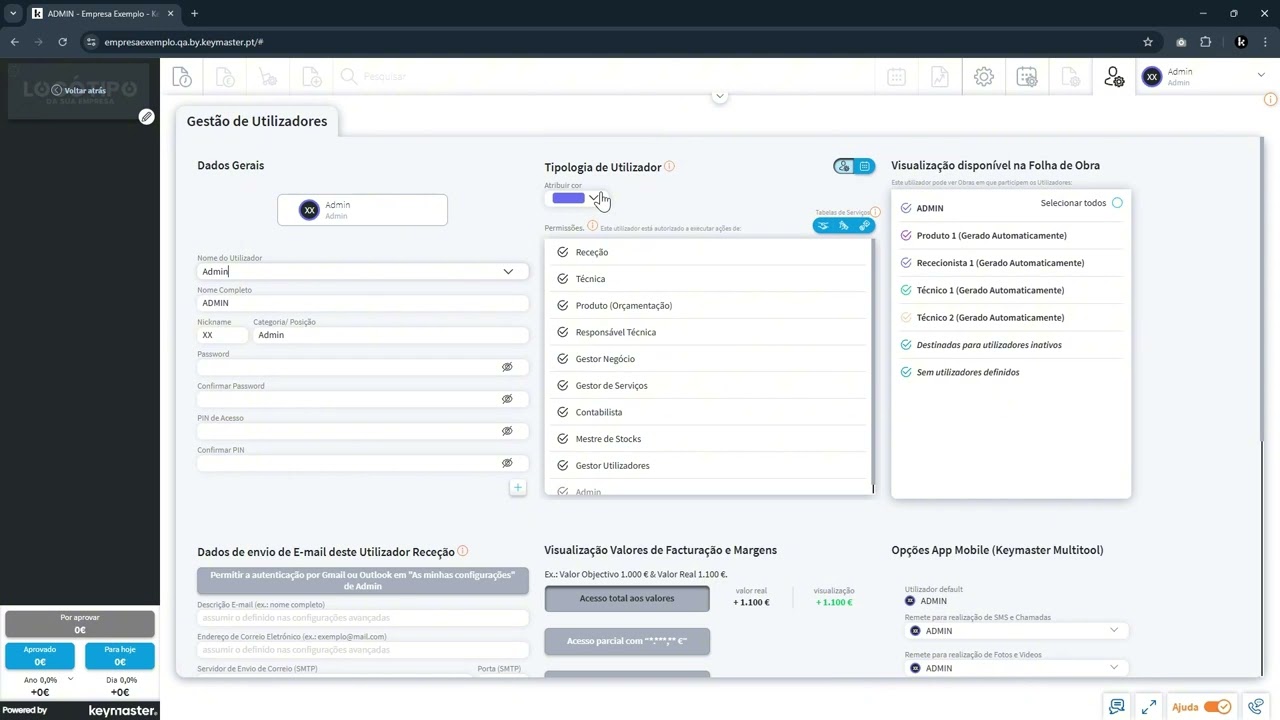Screen dimensions: 1280x720
Task: Click Acesso parcial com masked values button
Action: pos(627,641)
